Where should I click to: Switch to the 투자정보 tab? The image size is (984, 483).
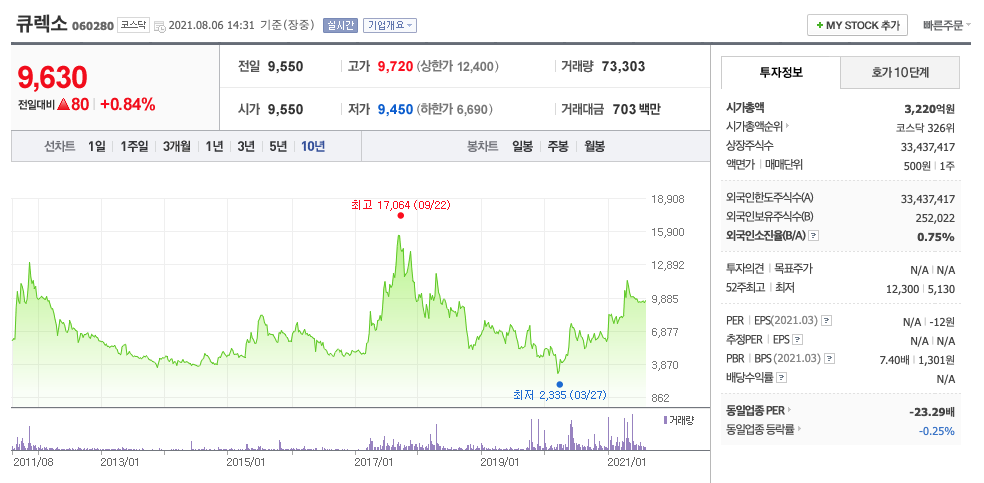pyautogui.click(x=781, y=72)
